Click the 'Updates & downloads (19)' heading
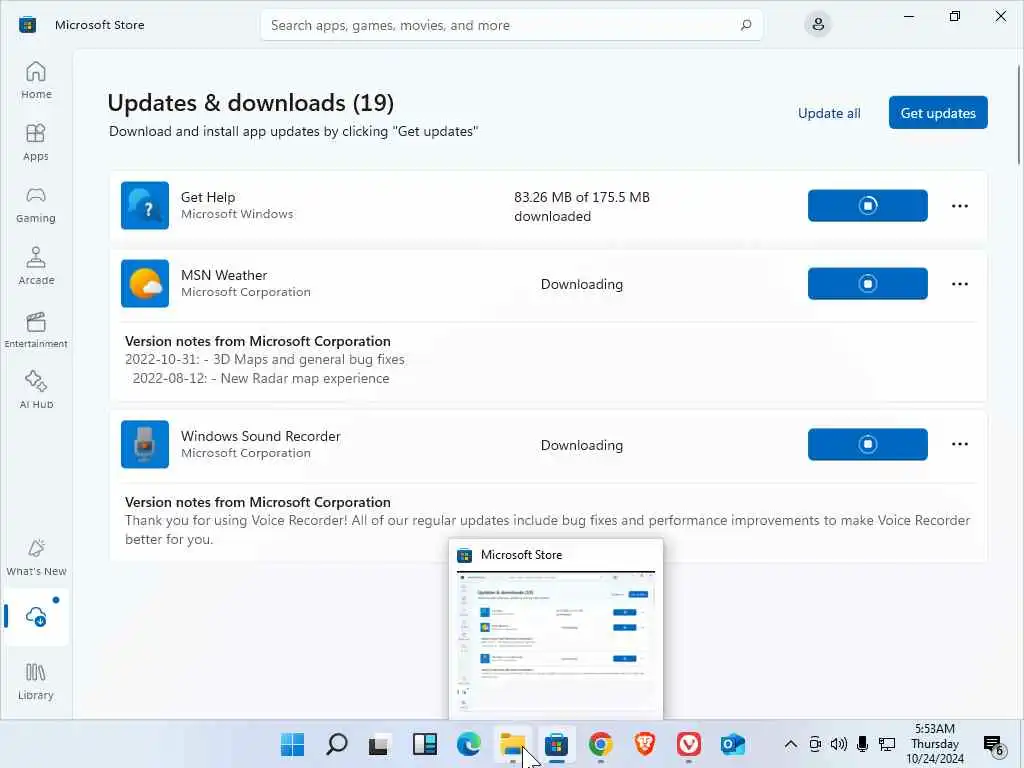The height and width of the screenshot is (768, 1024). pyautogui.click(x=250, y=103)
